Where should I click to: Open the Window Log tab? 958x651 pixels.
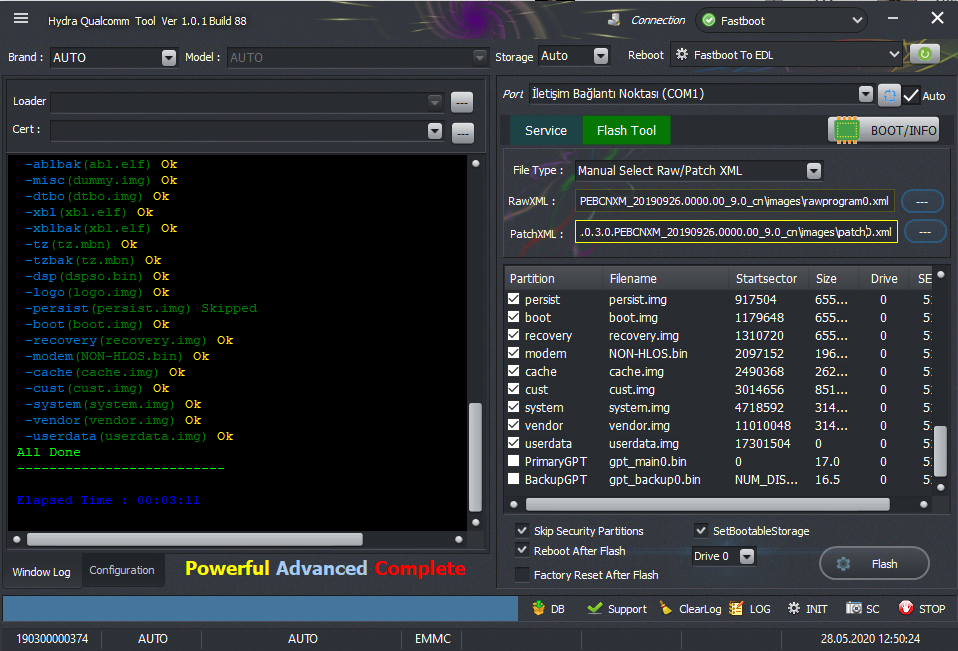[42, 572]
